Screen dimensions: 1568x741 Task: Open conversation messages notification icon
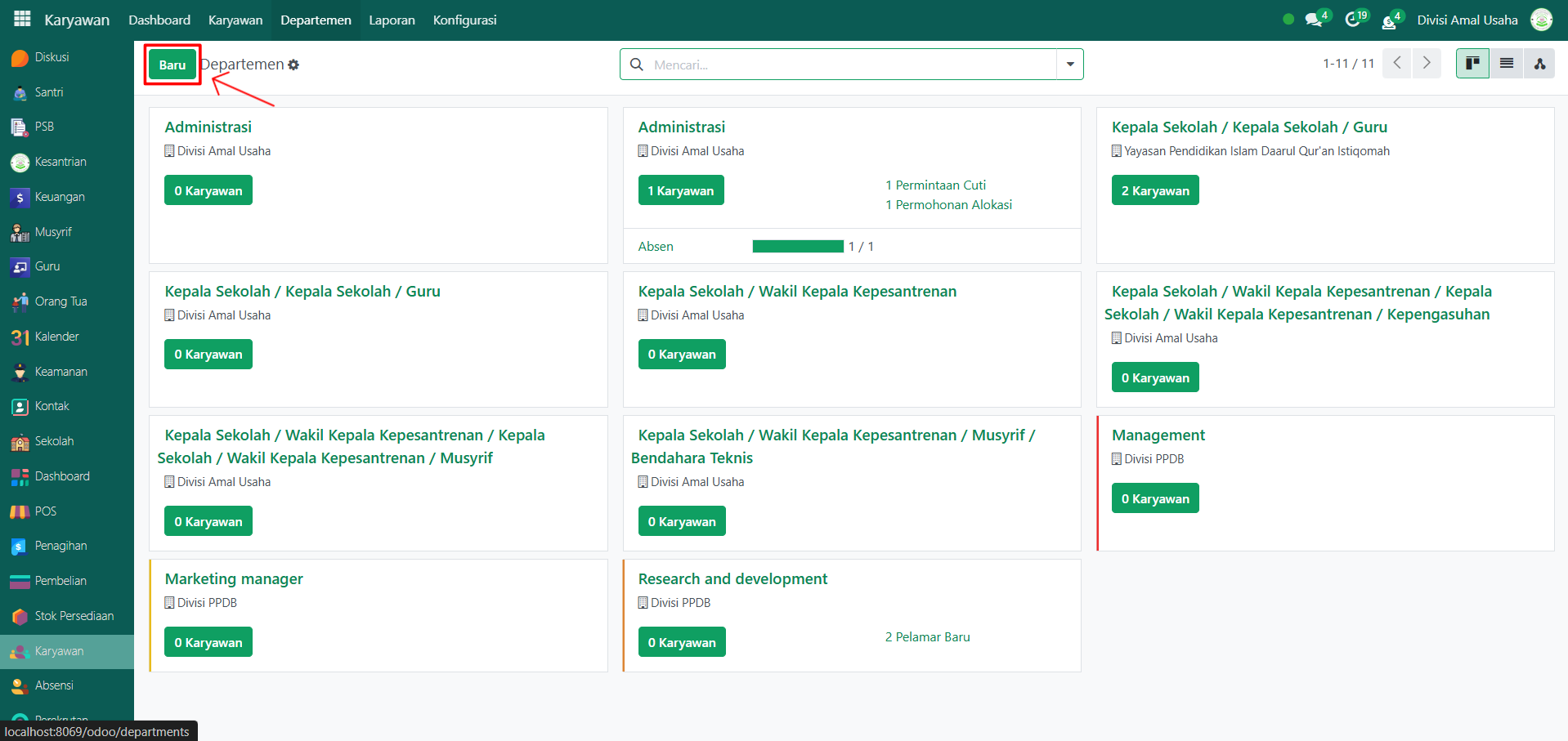coord(1314,20)
